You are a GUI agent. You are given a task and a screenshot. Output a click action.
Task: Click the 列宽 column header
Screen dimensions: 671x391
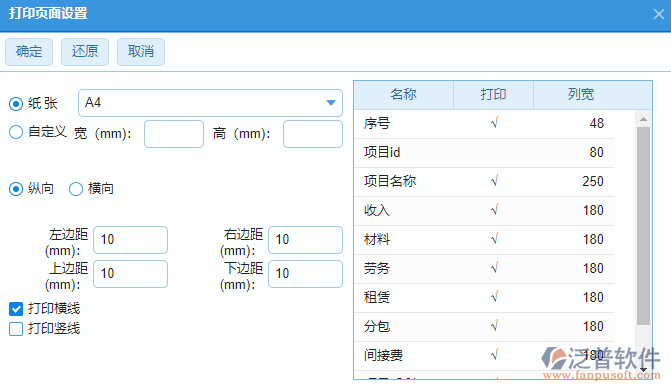(581, 95)
